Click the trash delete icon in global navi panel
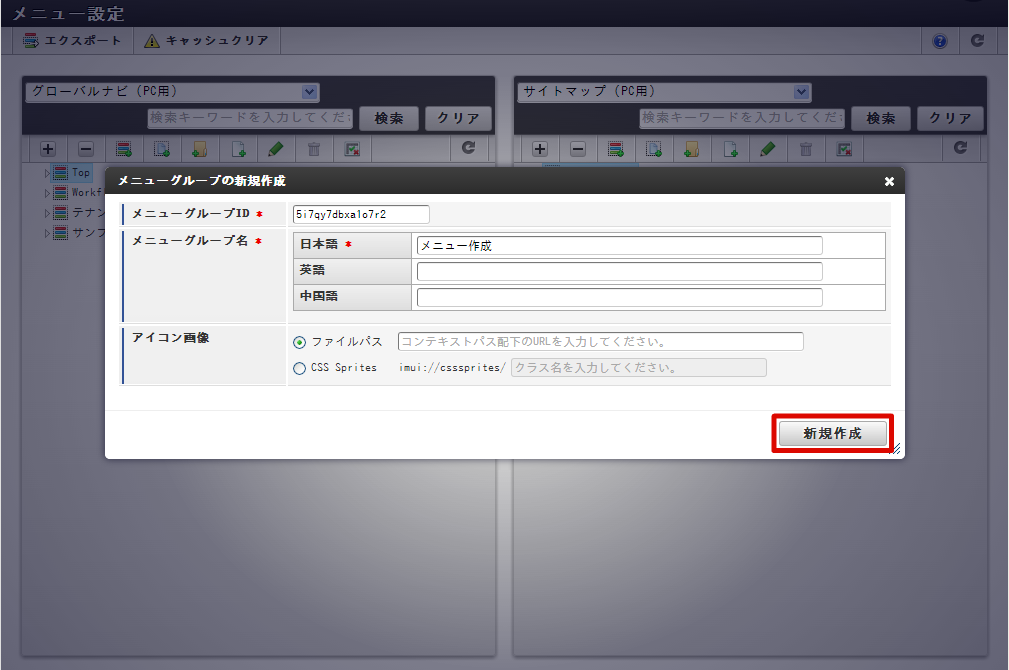The height and width of the screenshot is (670, 1009). 313,149
